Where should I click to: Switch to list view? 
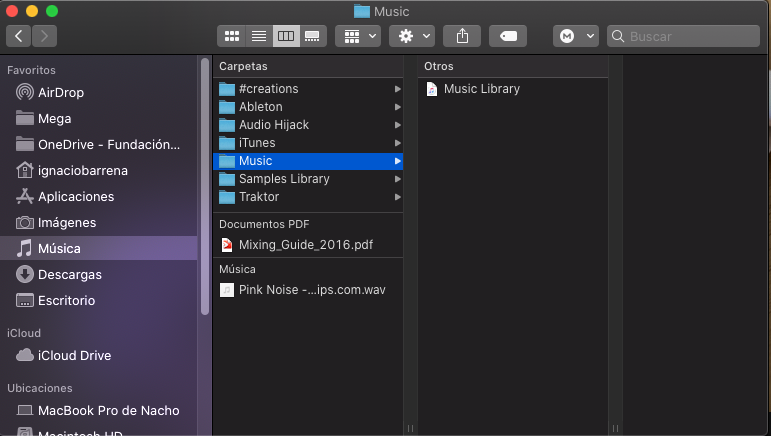click(x=259, y=36)
